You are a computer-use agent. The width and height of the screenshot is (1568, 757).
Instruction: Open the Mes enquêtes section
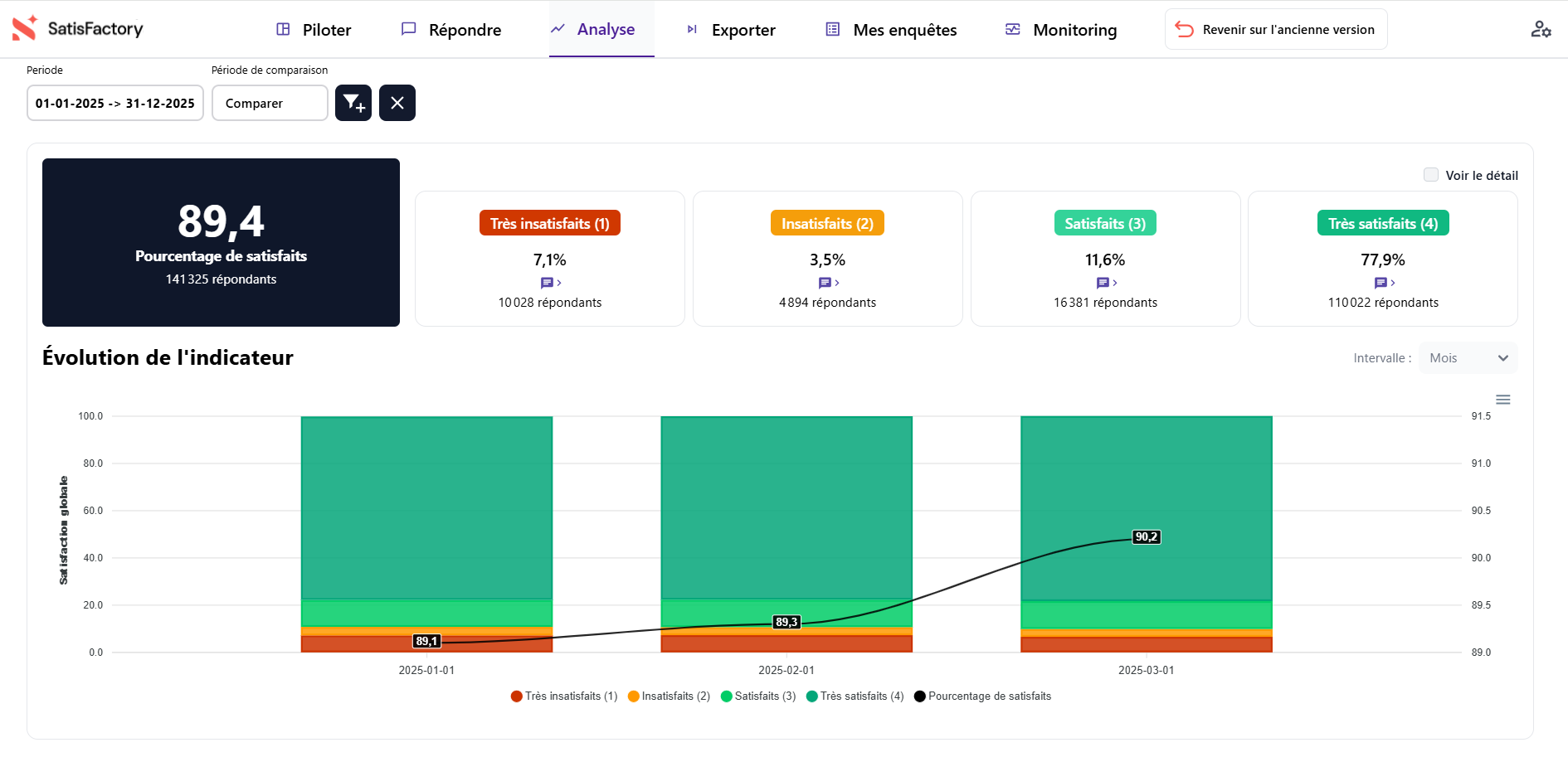click(892, 30)
